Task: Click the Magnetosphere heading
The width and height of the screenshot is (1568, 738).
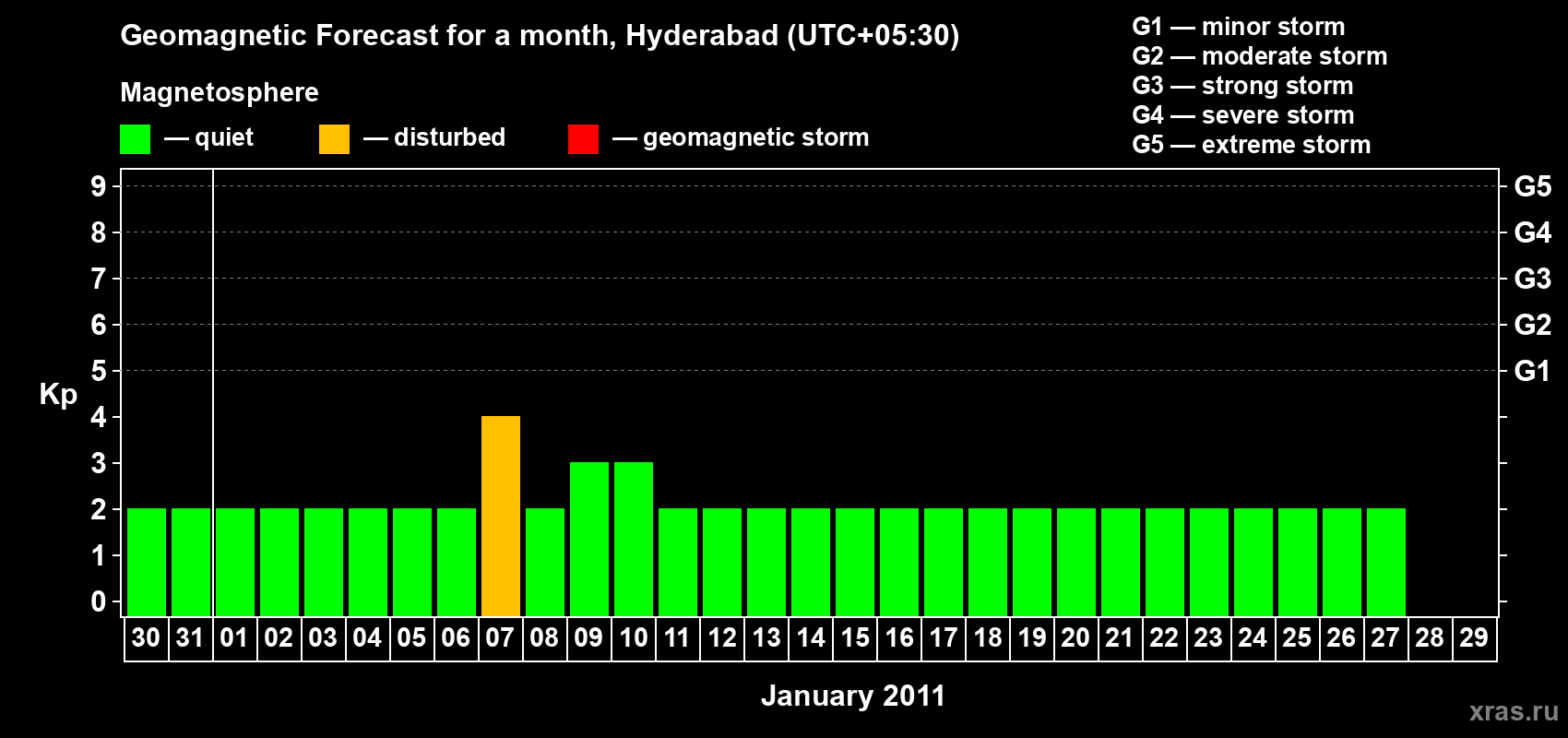Action: [220, 92]
